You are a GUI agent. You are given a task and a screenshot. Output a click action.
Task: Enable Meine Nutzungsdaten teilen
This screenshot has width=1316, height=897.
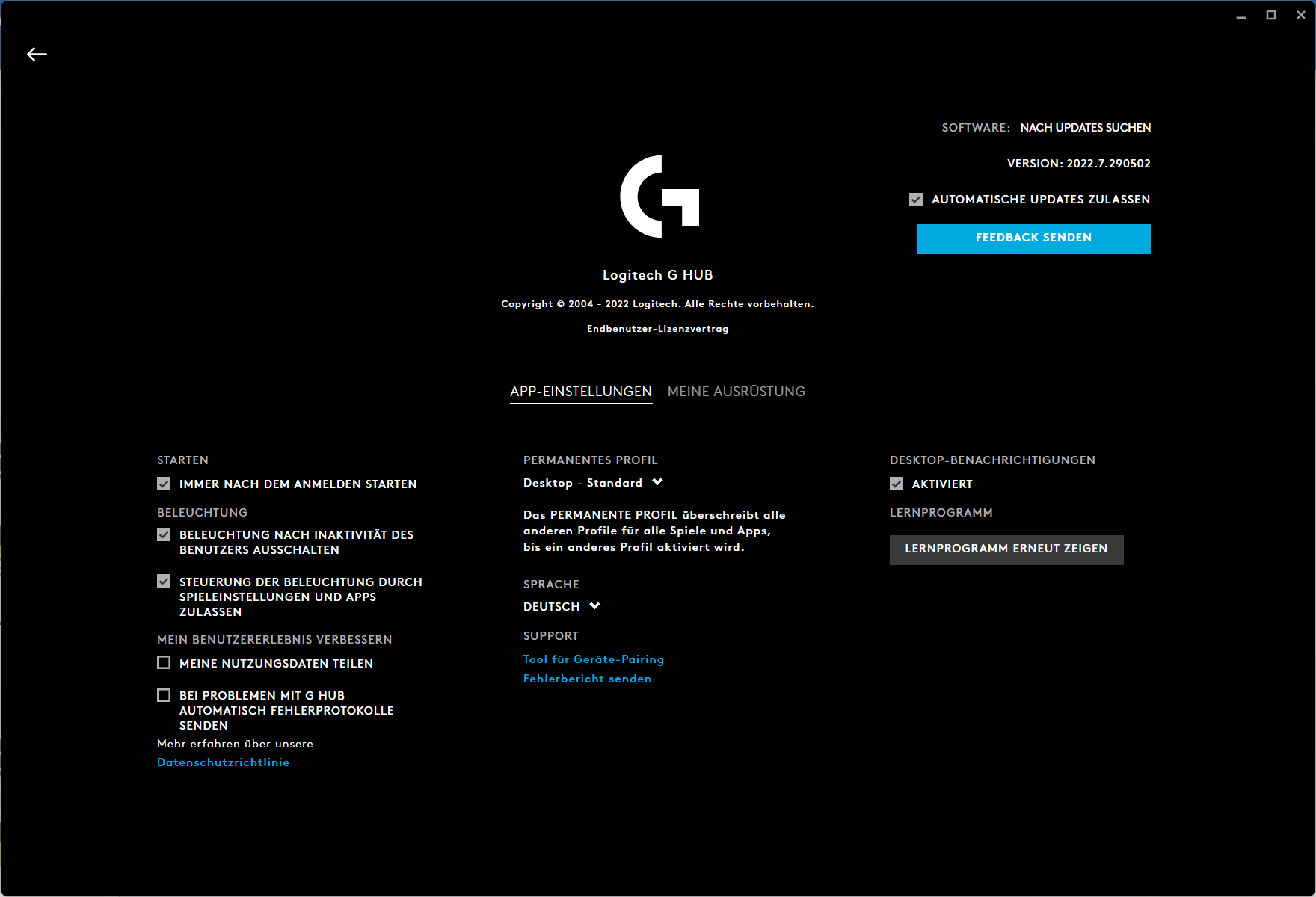(x=164, y=662)
